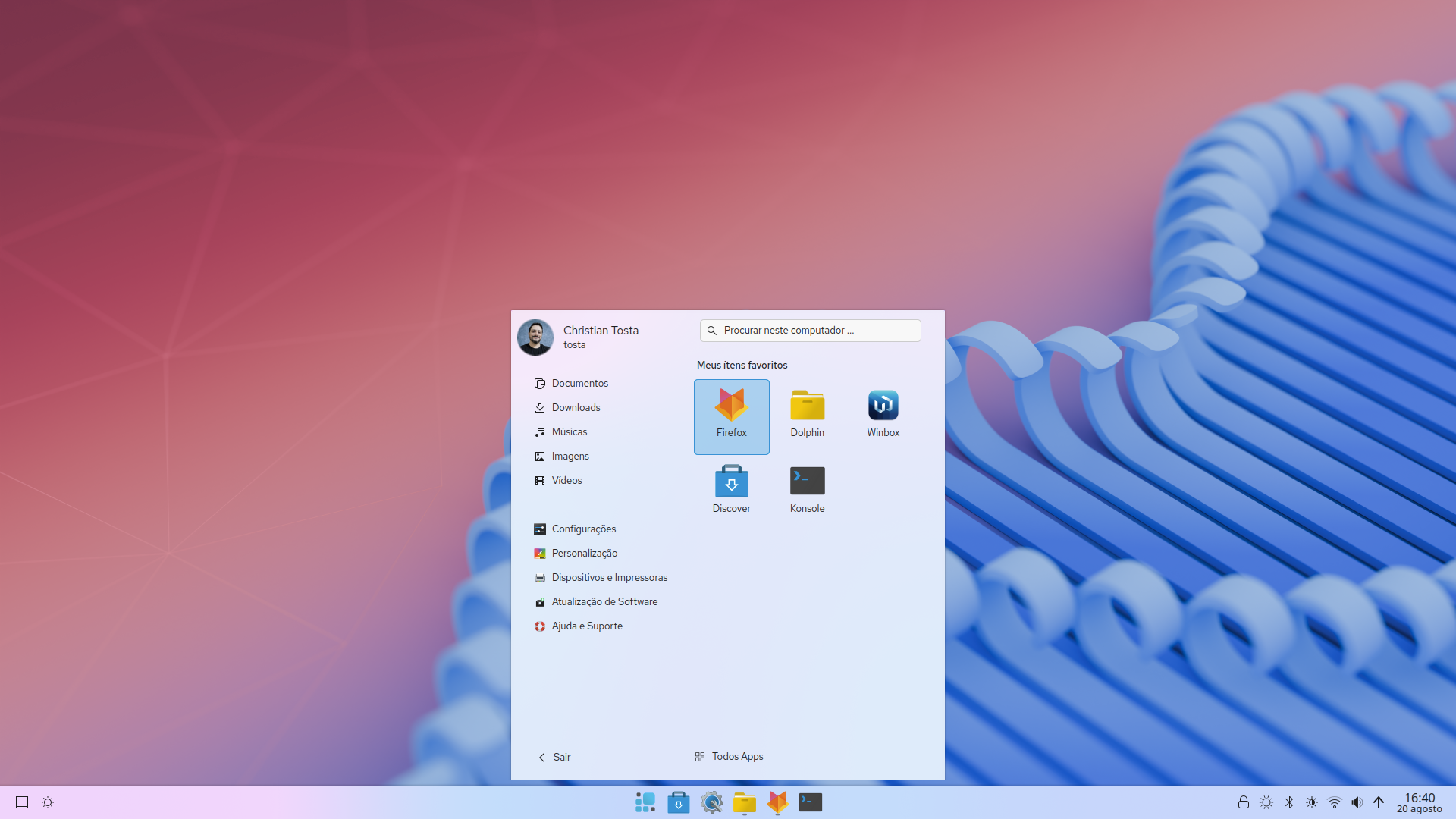This screenshot has width=1456, height=819.
Task: Select Configurações in the sidebar
Action: pos(584,529)
